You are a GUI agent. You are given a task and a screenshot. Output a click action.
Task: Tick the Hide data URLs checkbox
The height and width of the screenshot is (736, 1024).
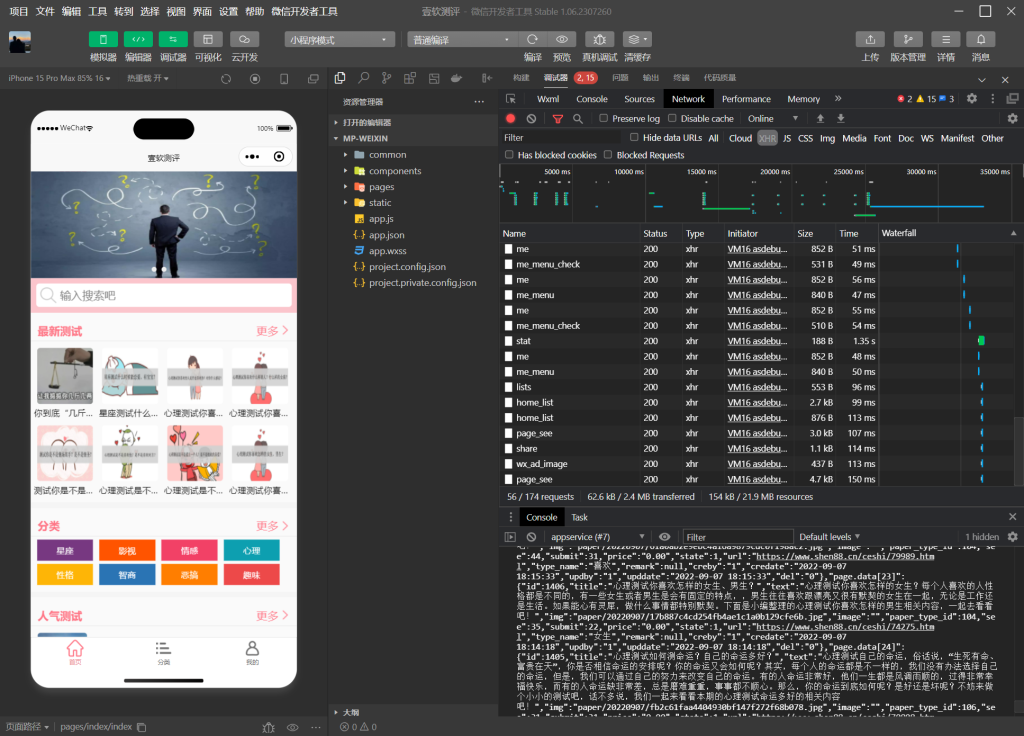click(x=634, y=138)
